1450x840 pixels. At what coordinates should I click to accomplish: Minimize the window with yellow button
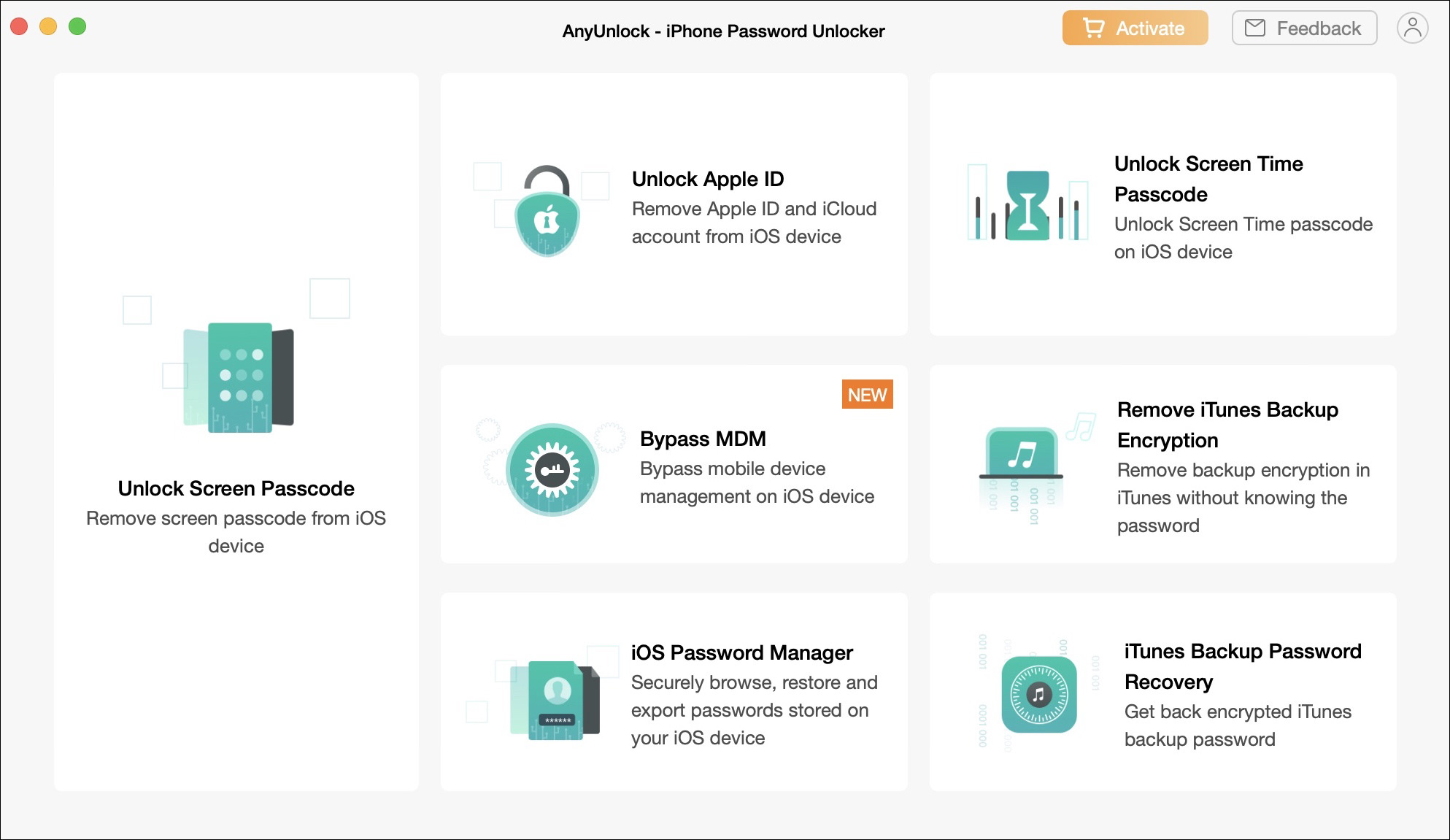point(48,27)
